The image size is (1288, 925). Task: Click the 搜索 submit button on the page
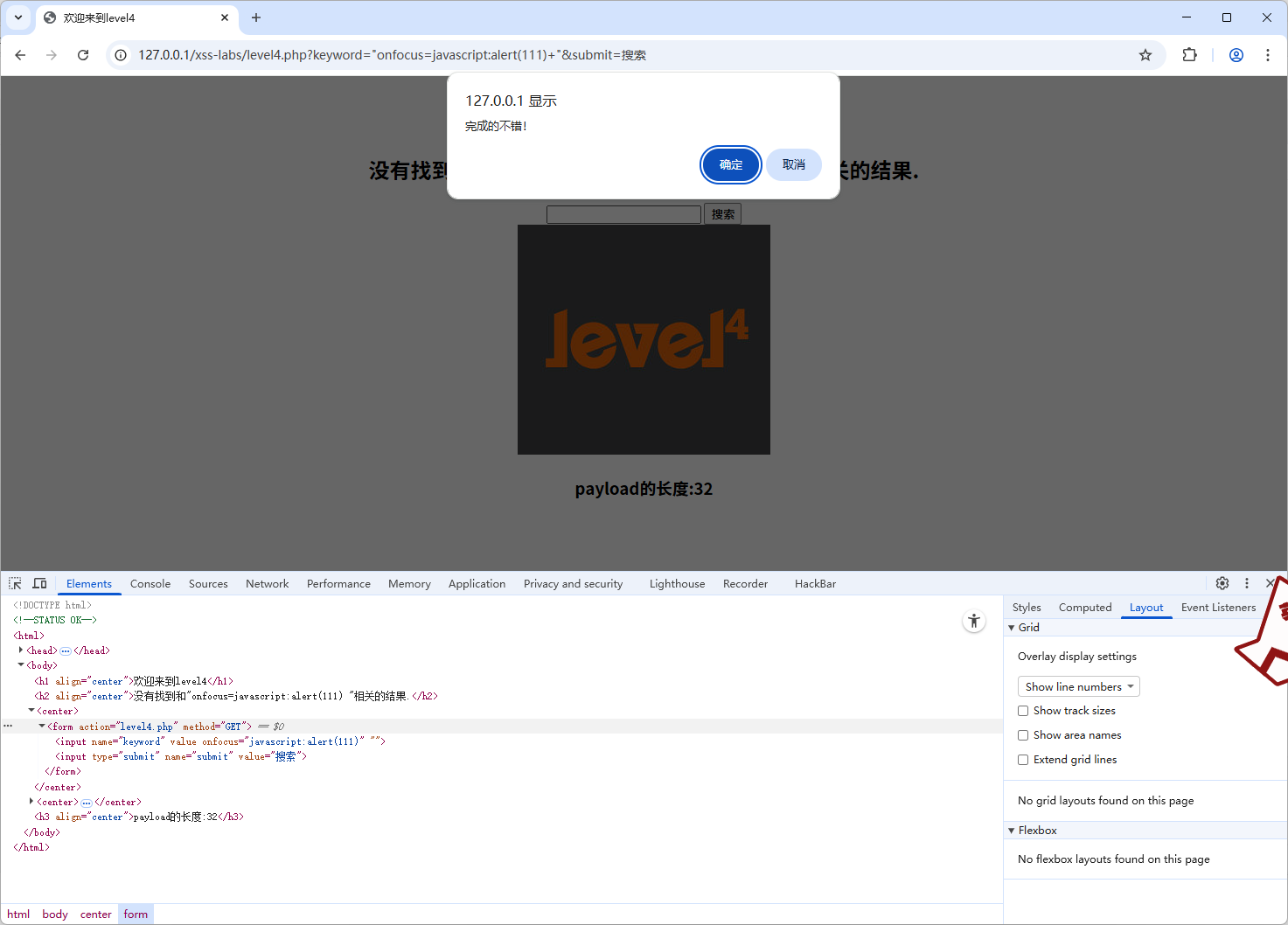point(722,213)
